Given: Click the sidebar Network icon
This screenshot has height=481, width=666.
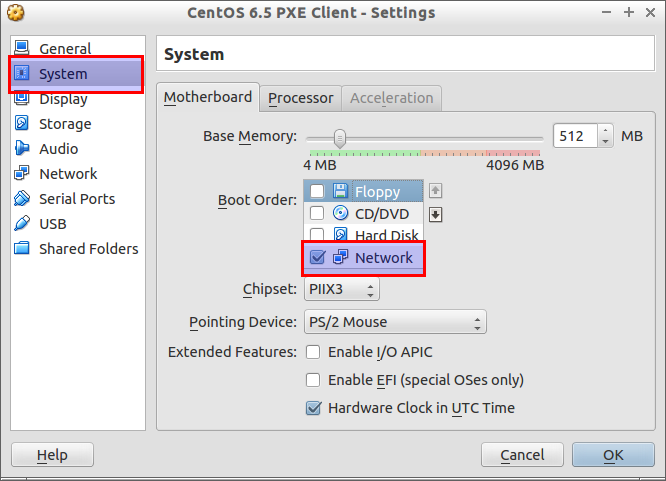Looking at the screenshot, I should click(22, 173).
